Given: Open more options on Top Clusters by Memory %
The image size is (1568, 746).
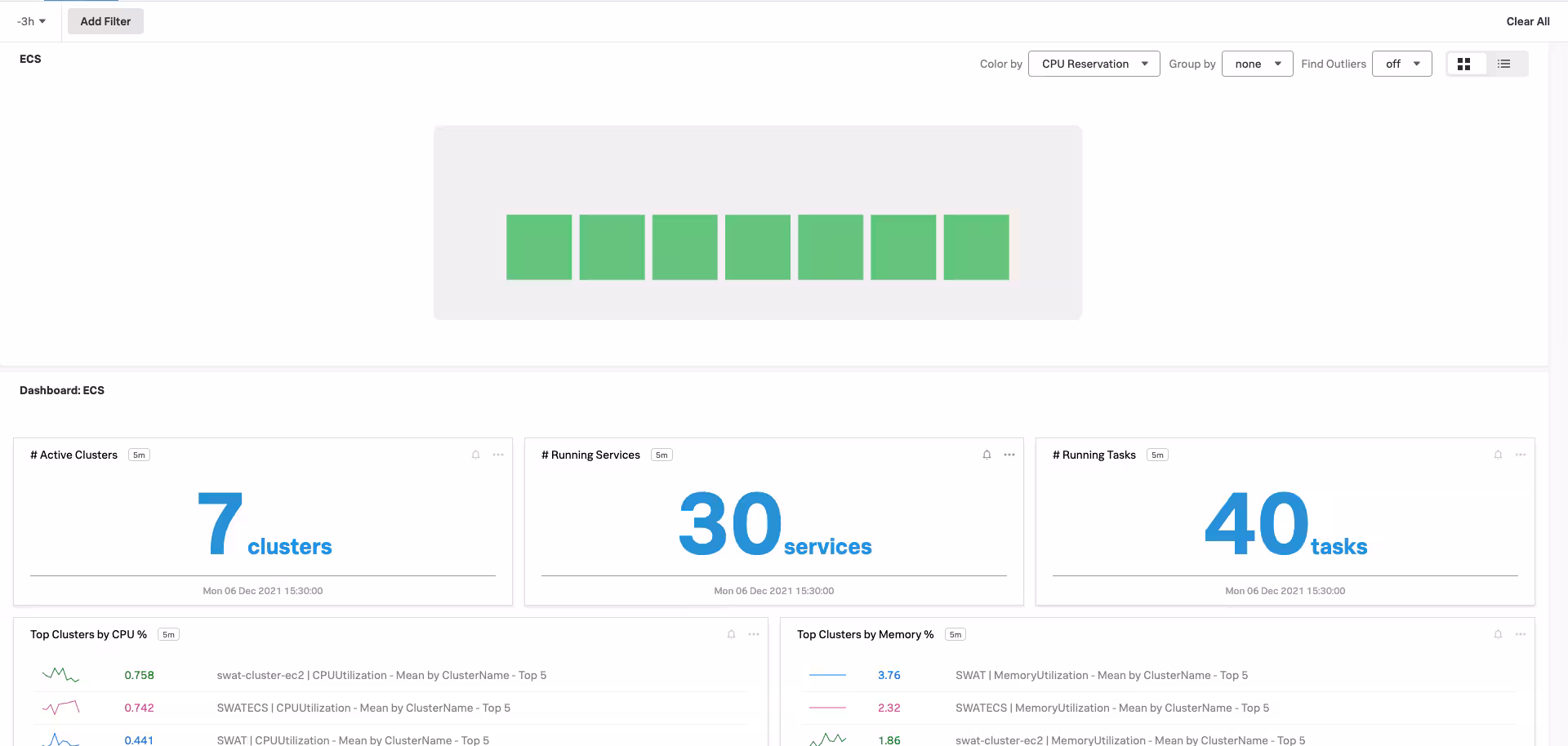Looking at the screenshot, I should click(x=1521, y=634).
